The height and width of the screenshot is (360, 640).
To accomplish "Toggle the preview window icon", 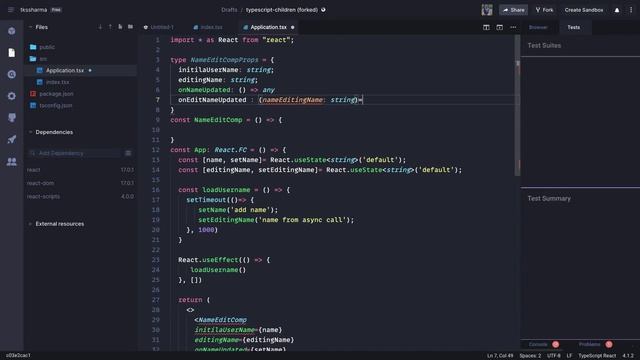I will click(500, 27).
